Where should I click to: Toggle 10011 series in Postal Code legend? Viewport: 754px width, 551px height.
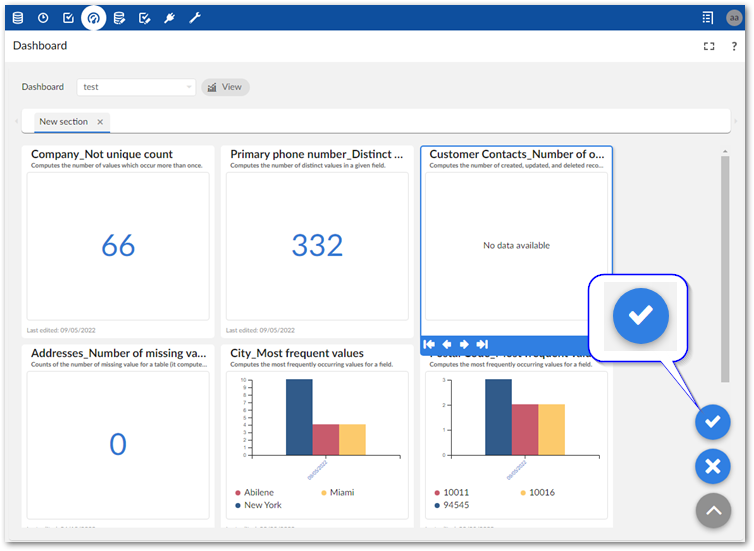[456, 492]
